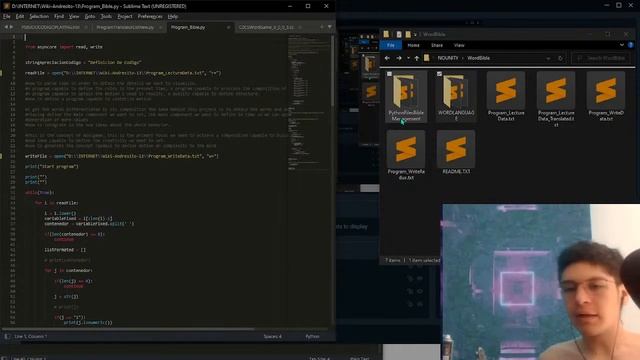The image size is (640, 360).
Task: Click print("Start program") code line
Action: pos(51,167)
